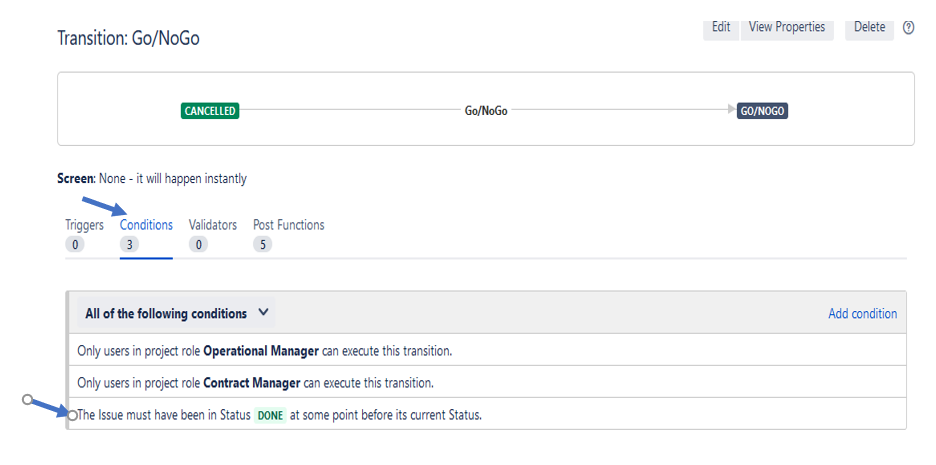The image size is (936, 465).
Task: Switch to the Conditions tab
Action: [146, 225]
